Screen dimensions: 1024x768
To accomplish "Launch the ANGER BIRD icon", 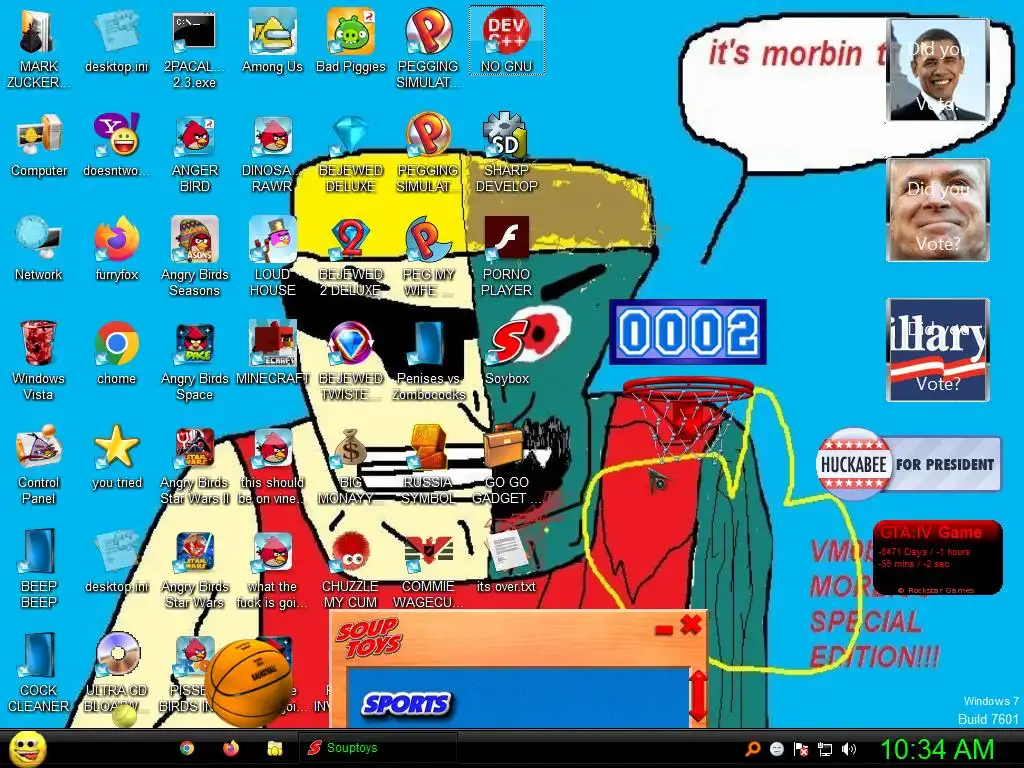I will pos(195,153).
